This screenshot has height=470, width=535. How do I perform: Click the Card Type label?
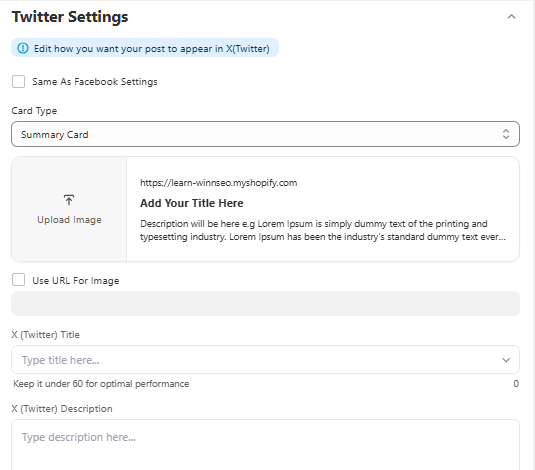point(34,111)
